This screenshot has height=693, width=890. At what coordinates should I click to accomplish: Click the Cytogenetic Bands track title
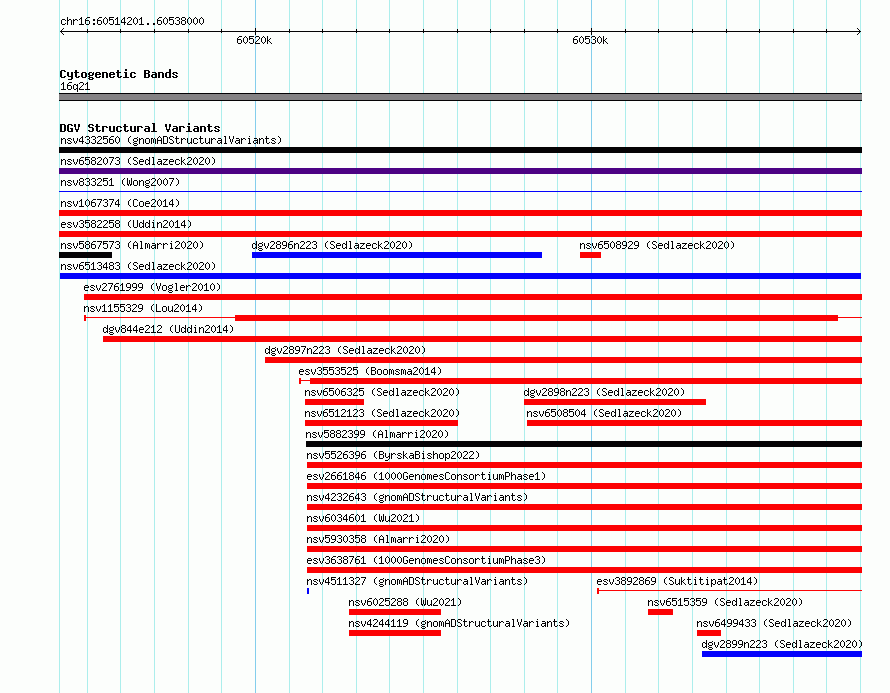119,74
